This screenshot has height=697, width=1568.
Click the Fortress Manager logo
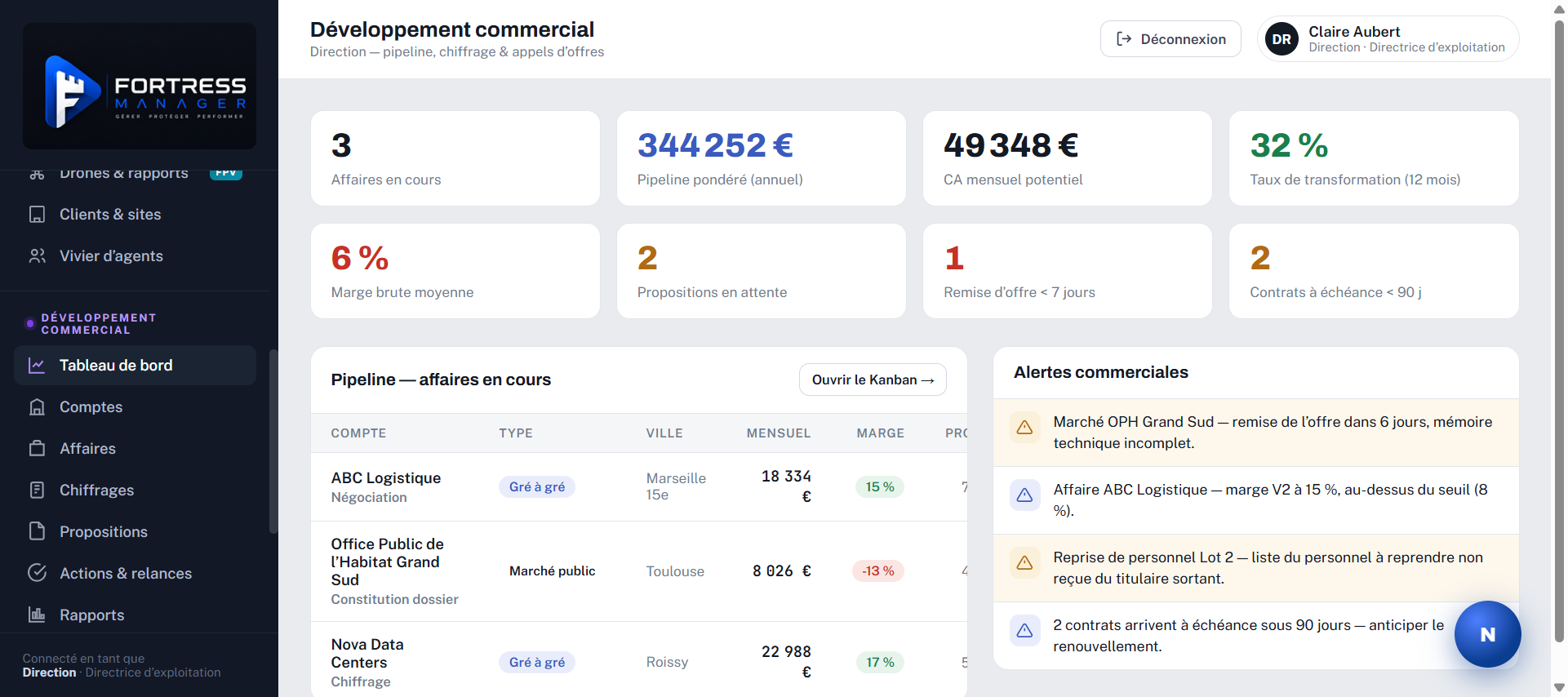click(x=140, y=86)
